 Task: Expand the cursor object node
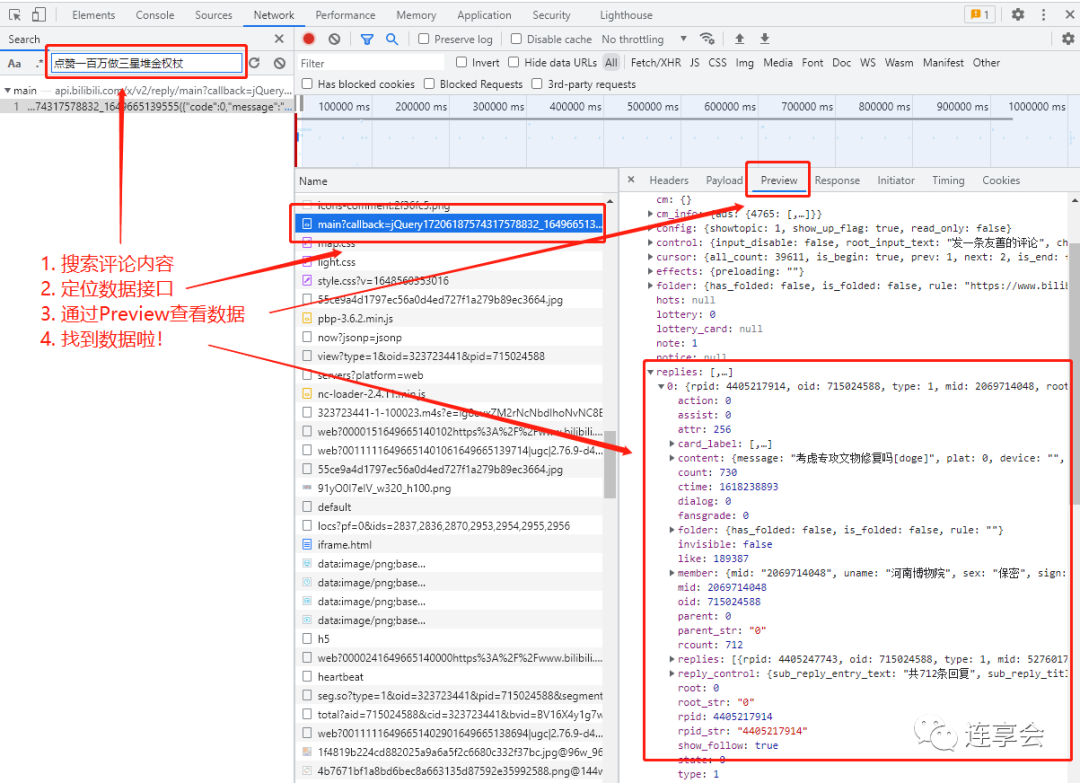650,257
